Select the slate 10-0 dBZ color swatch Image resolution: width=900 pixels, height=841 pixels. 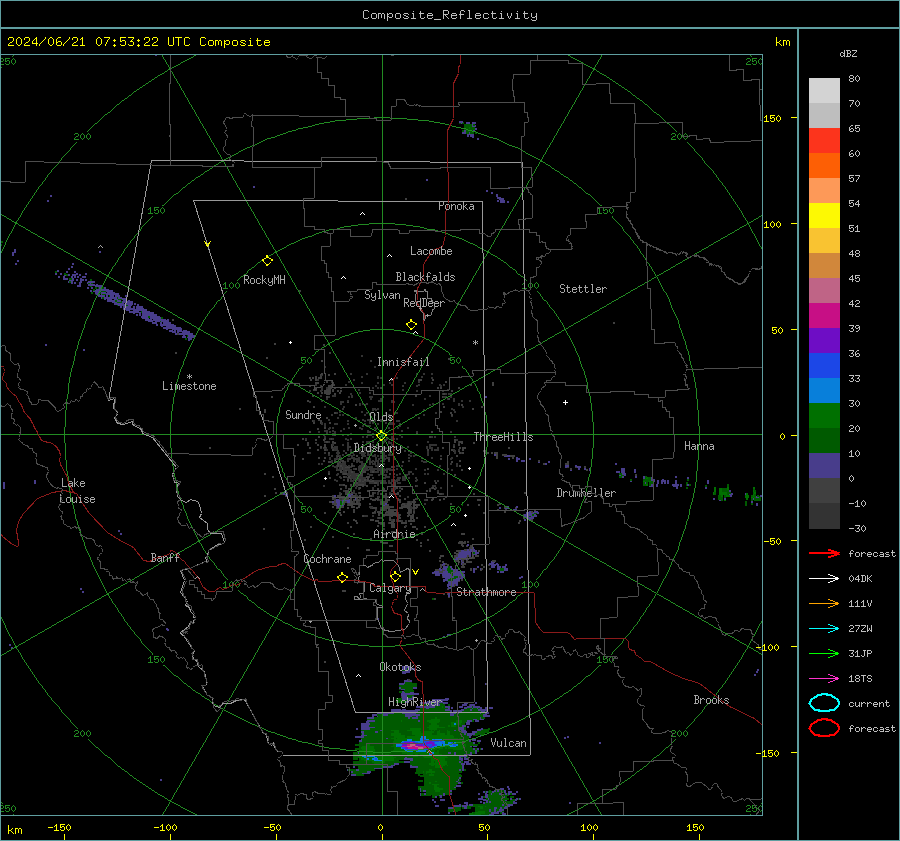pyautogui.click(x=824, y=466)
